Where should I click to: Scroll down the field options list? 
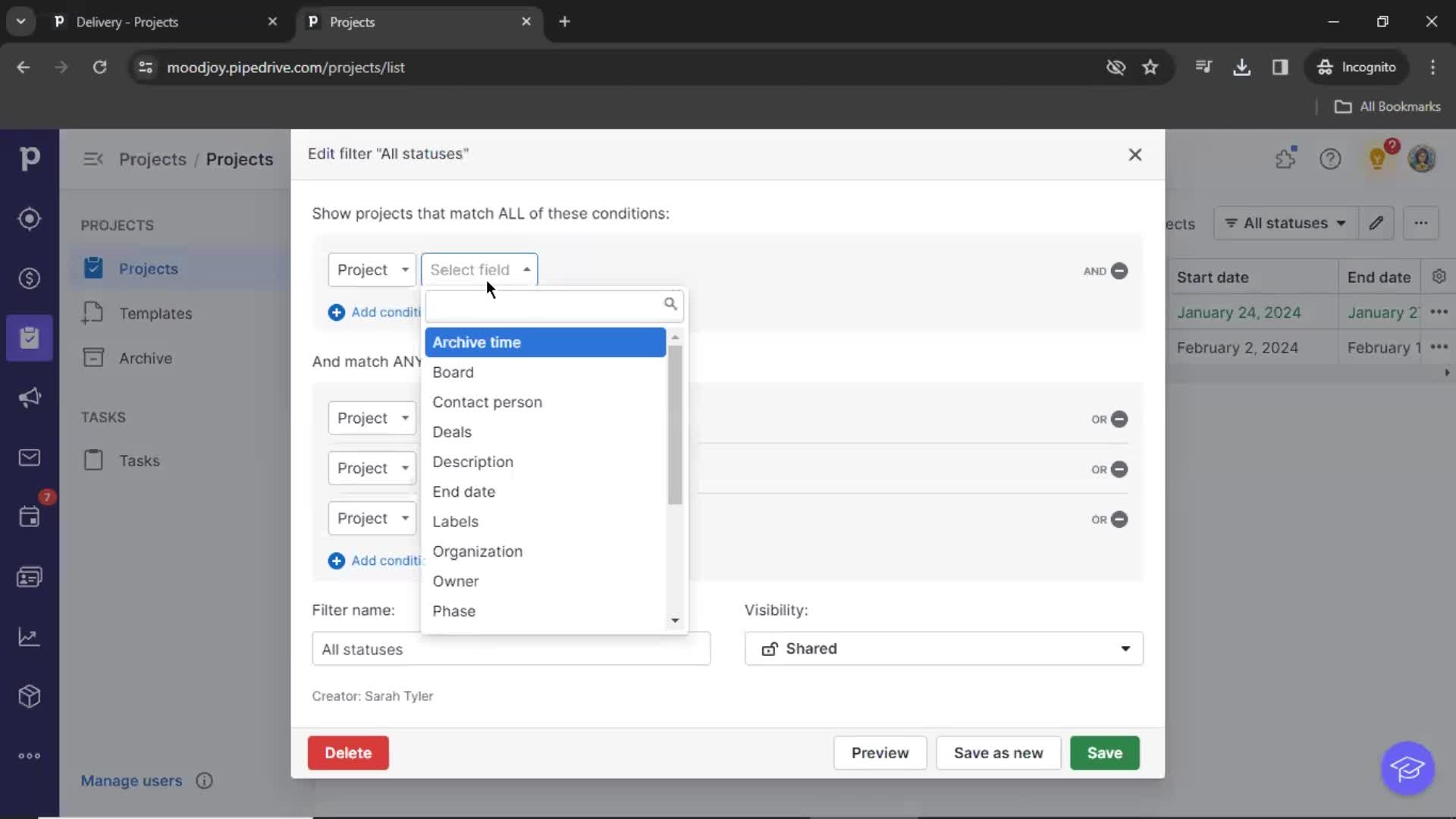click(x=676, y=620)
